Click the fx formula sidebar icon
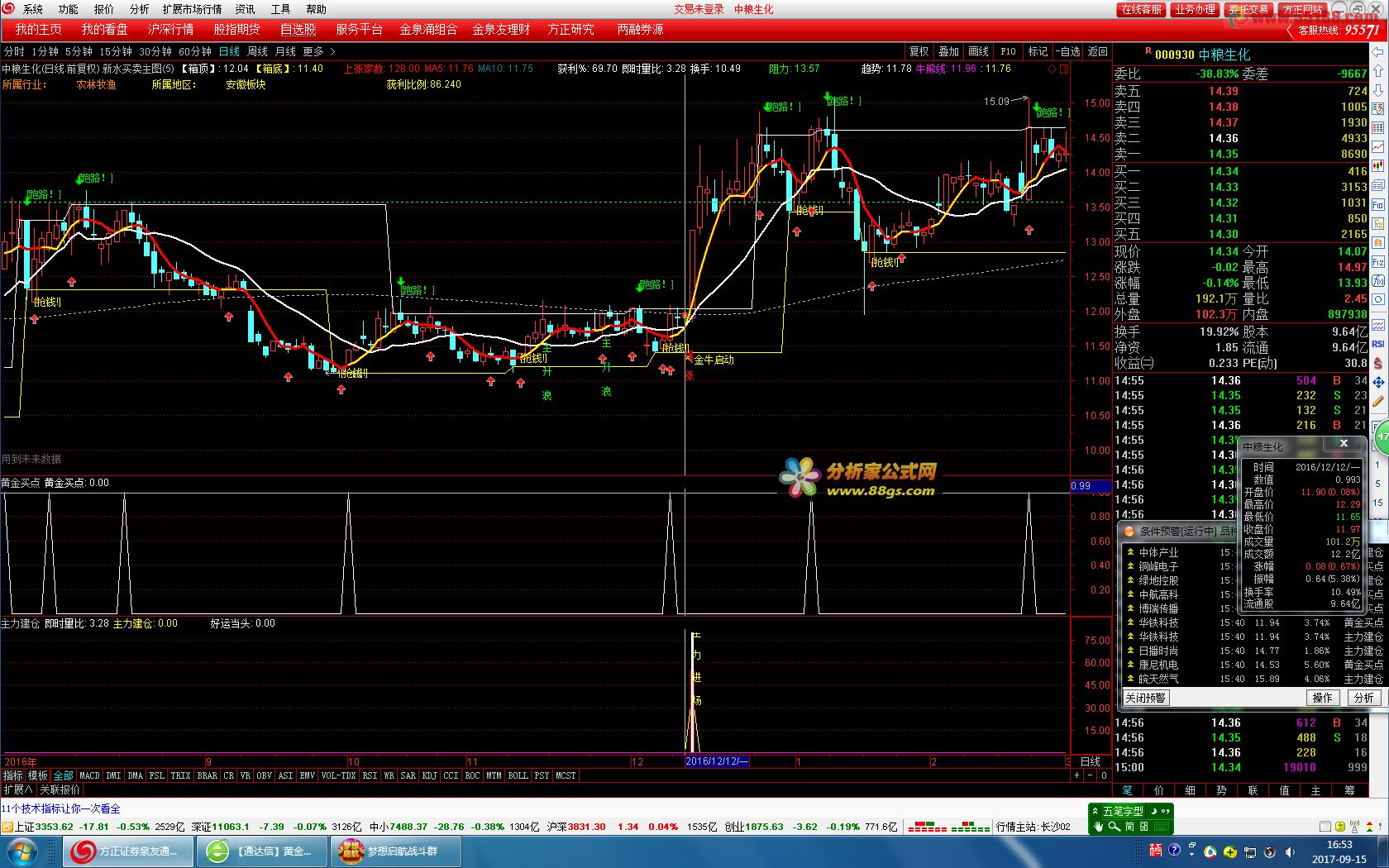 coord(1377,279)
